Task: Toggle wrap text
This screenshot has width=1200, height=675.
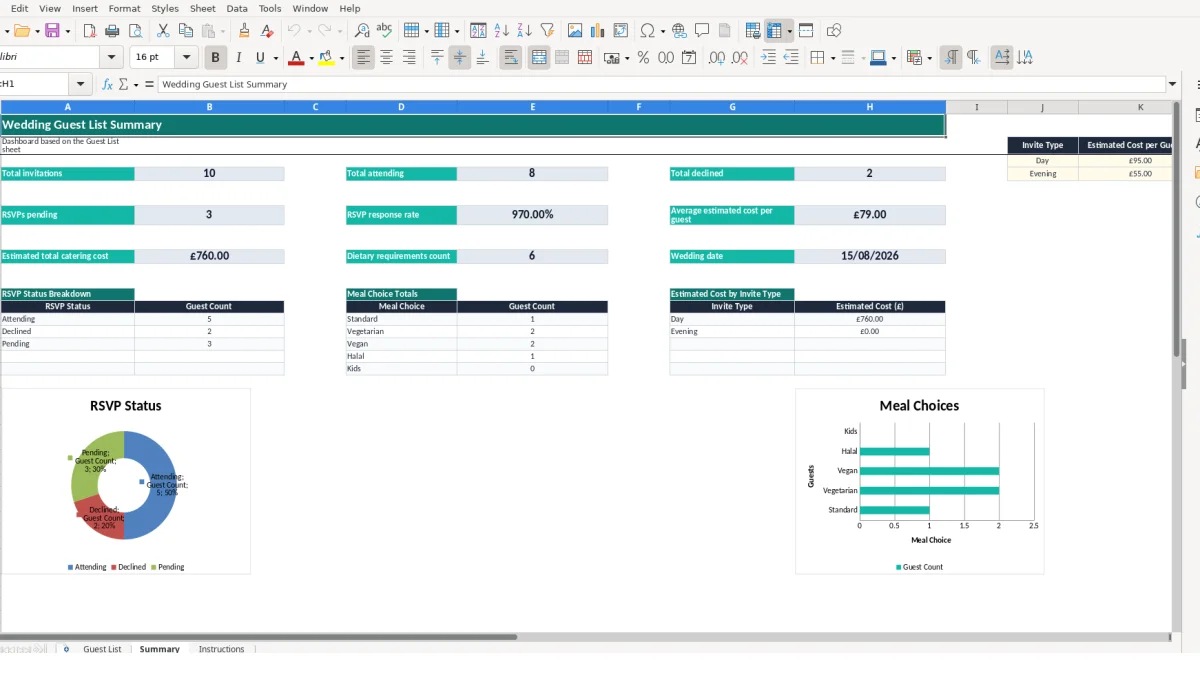Action: 511,58
